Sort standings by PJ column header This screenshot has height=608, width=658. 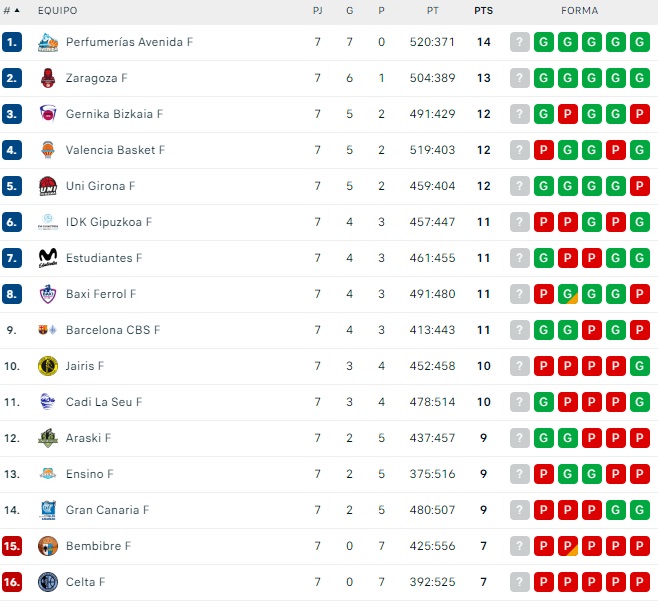[317, 11]
